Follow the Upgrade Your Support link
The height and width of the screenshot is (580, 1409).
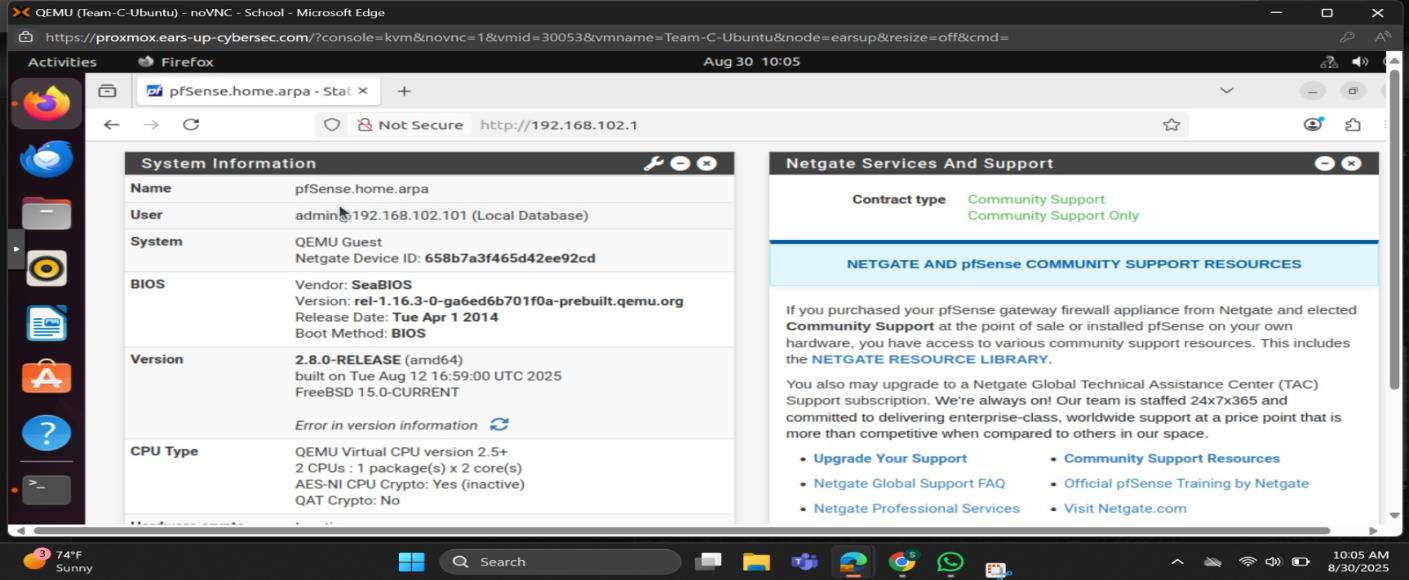(x=889, y=457)
